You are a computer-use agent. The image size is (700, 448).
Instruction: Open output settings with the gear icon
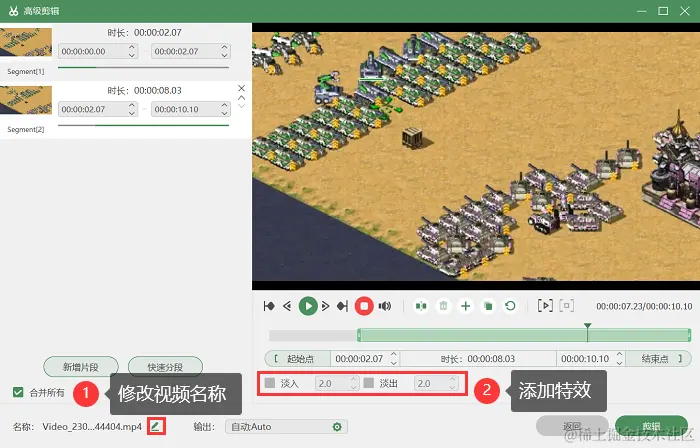[337, 427]
